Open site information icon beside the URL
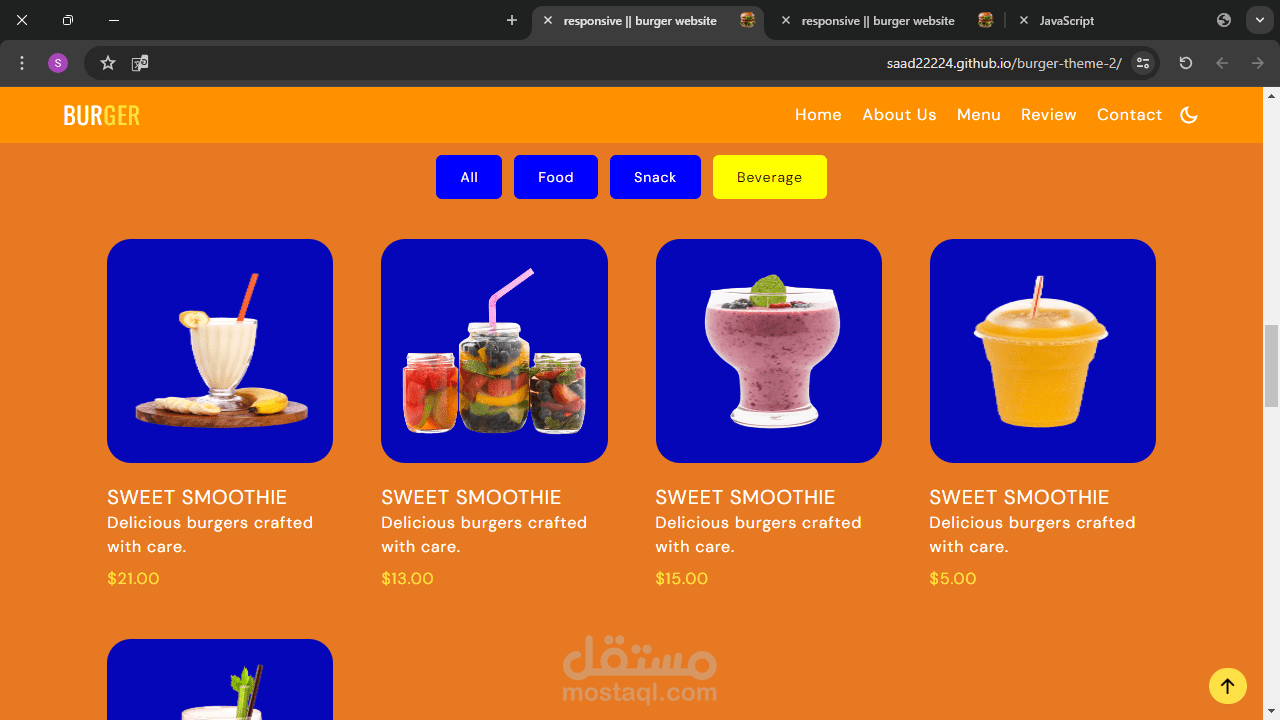The width and height of the screenshot is (1280, 720). point(1143,63)
